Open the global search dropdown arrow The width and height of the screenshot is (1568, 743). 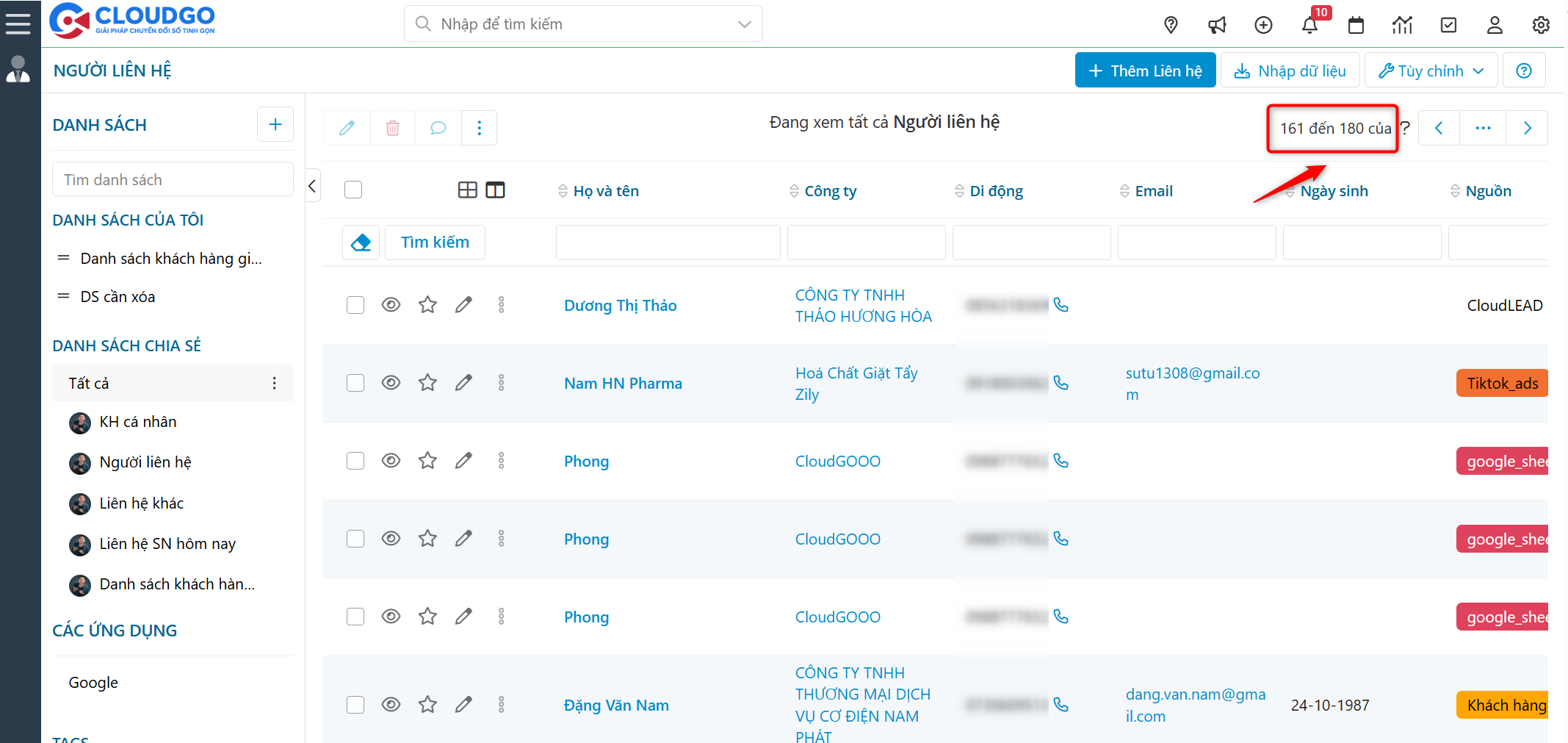click(744, 24)
